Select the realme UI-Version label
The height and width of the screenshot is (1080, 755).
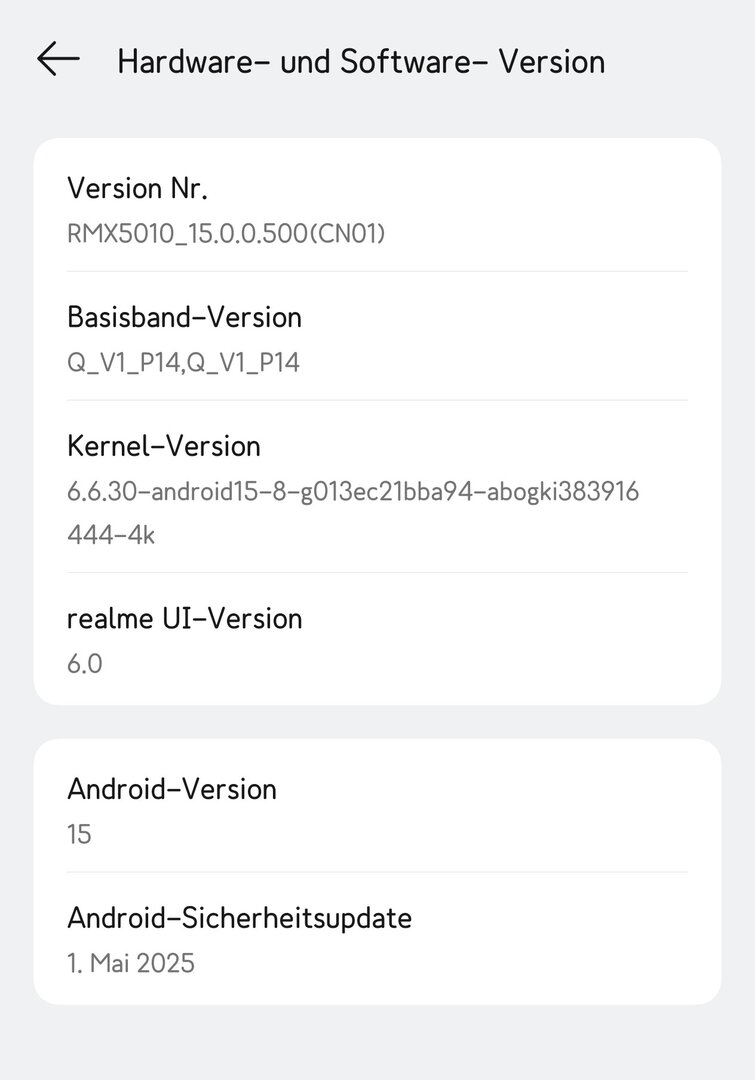(x=184, y=618)
